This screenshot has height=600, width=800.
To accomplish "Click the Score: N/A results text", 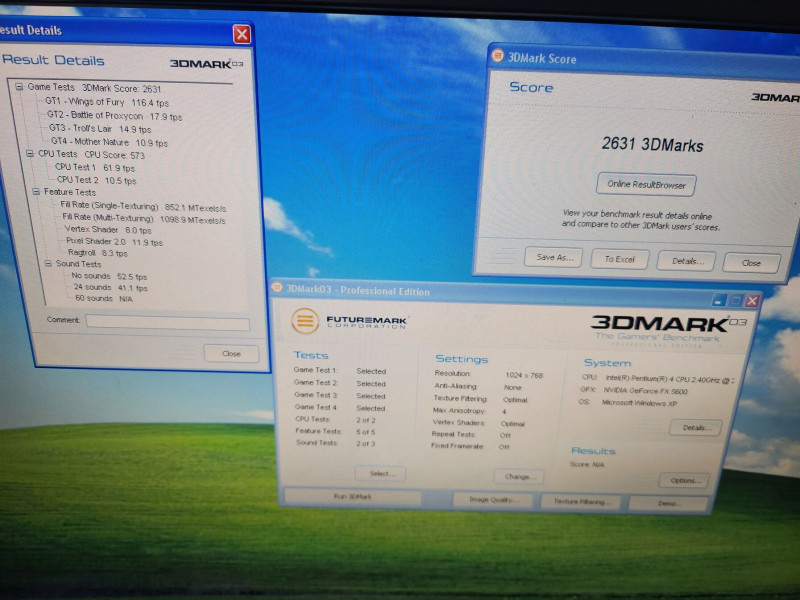I will [x=587, y=465].
